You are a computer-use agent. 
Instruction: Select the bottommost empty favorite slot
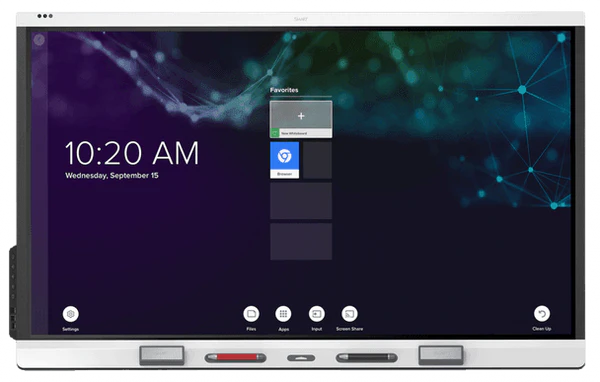pyautogui.click(x=301, y=242)
